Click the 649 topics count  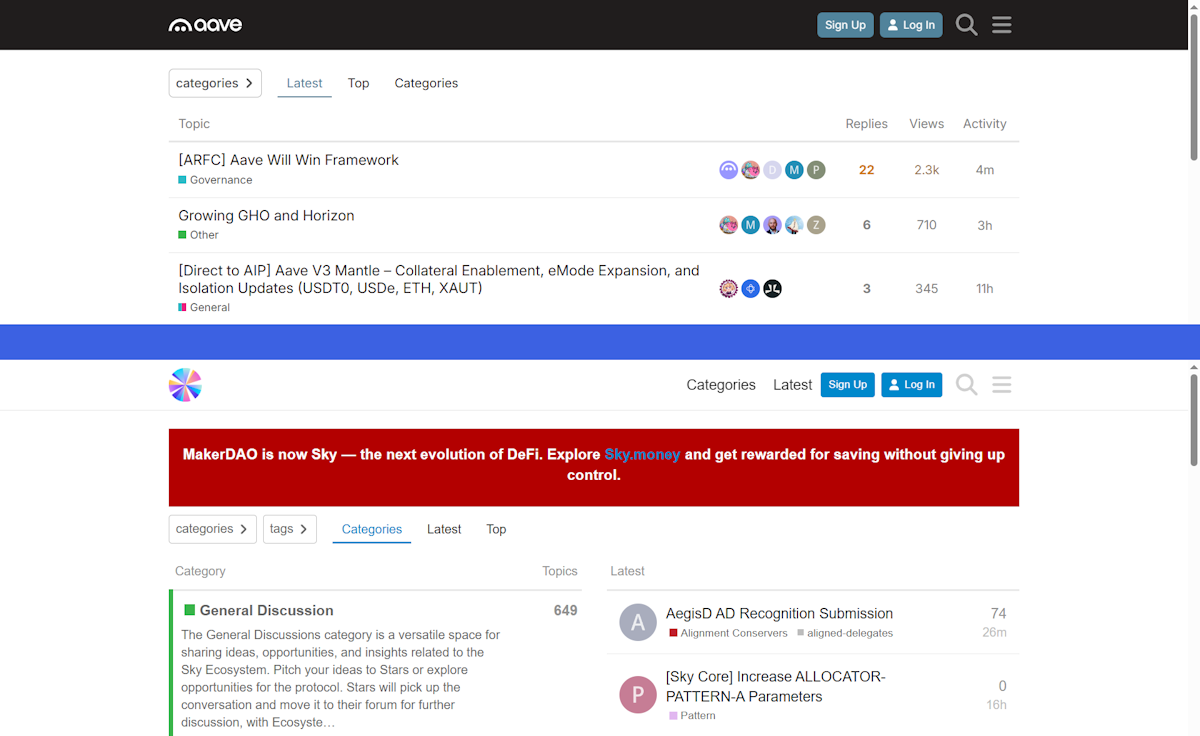click(566, 610)
